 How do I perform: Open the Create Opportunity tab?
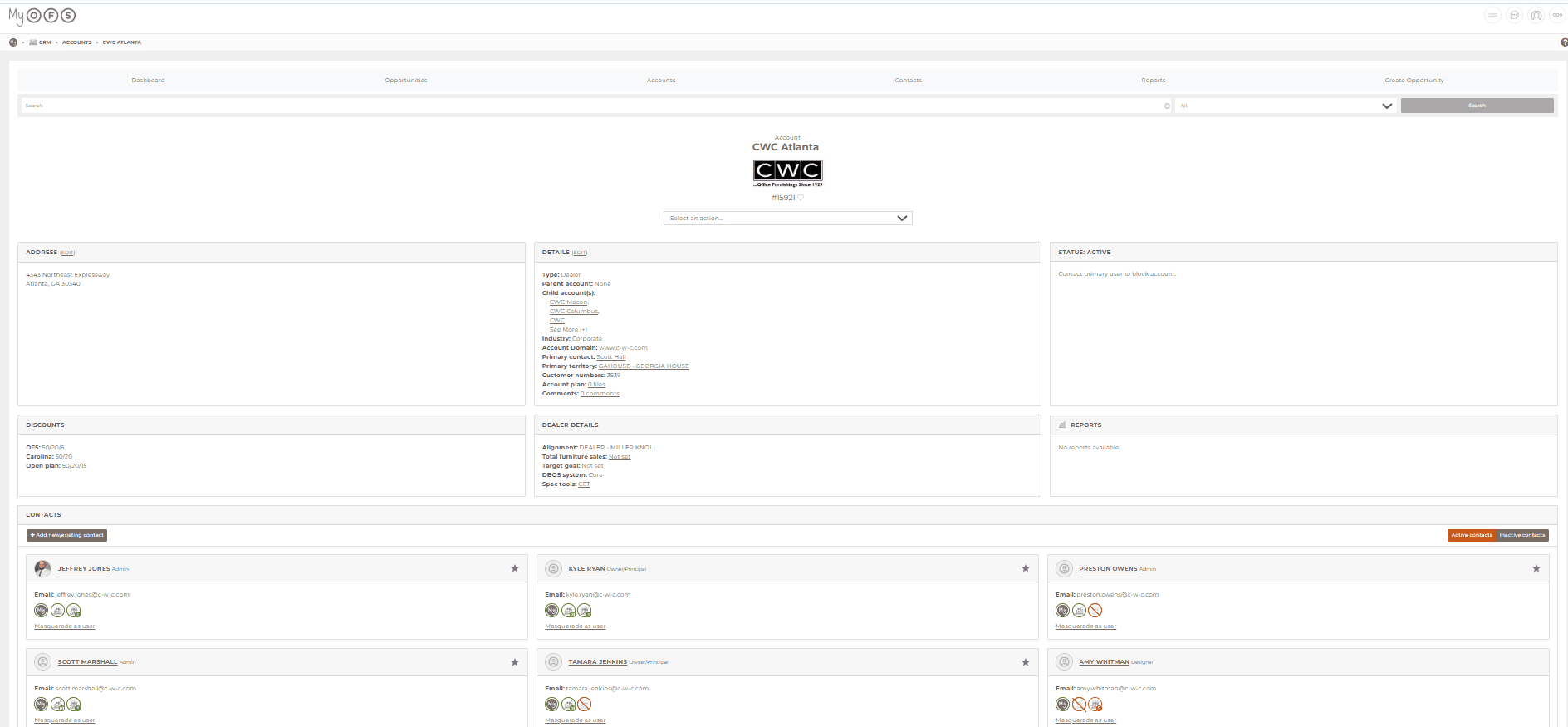(x=1414, y=81)
